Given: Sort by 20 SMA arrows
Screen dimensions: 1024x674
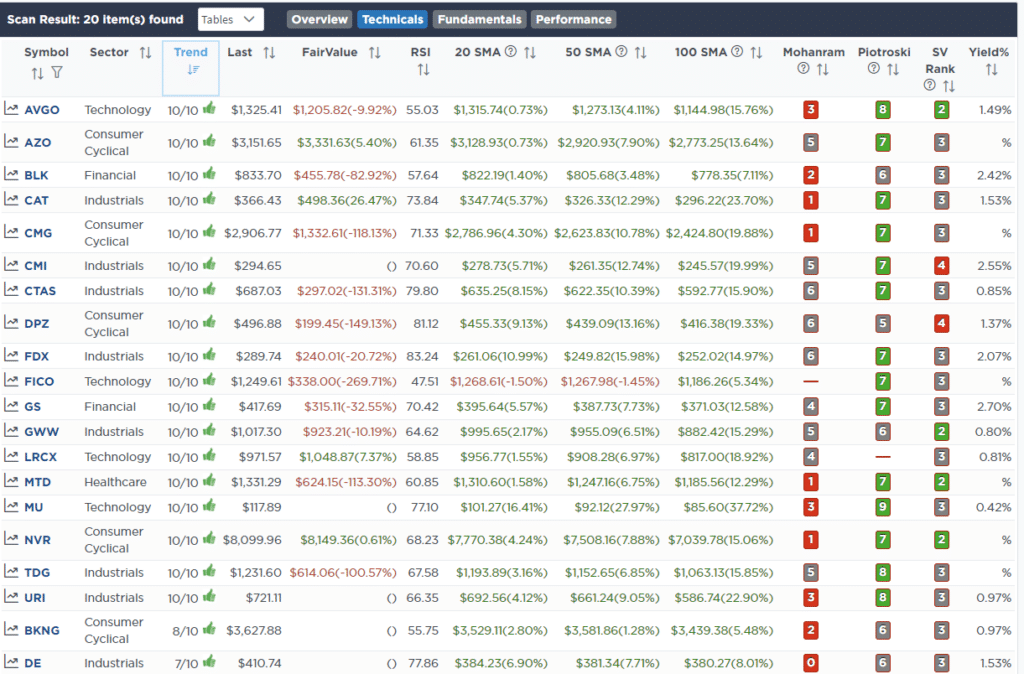Looking at the screenshot, I should (530, 53).
